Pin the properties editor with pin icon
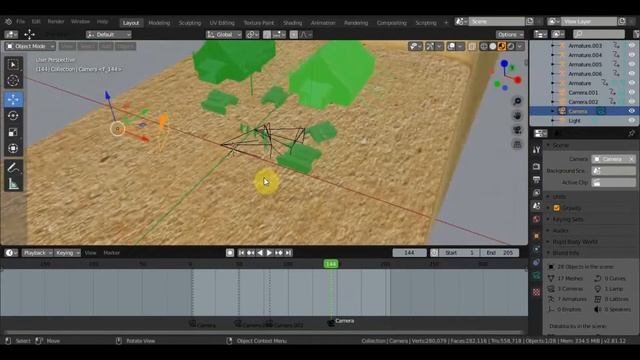The width and height of the screenshot is (640, 360). click(x=632, y=133)
